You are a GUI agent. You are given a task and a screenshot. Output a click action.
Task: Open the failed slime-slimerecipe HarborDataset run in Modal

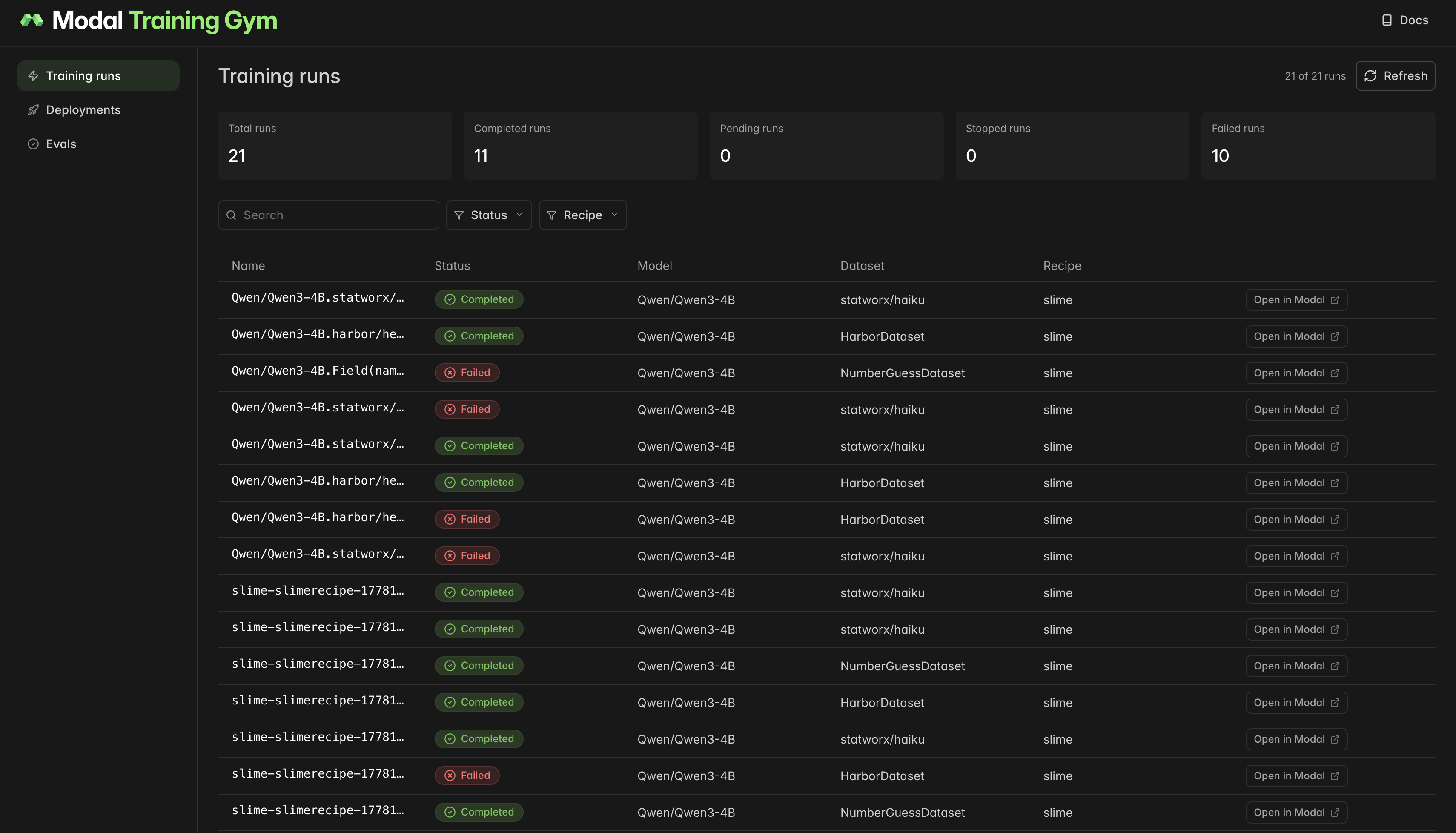(1296, 776)
